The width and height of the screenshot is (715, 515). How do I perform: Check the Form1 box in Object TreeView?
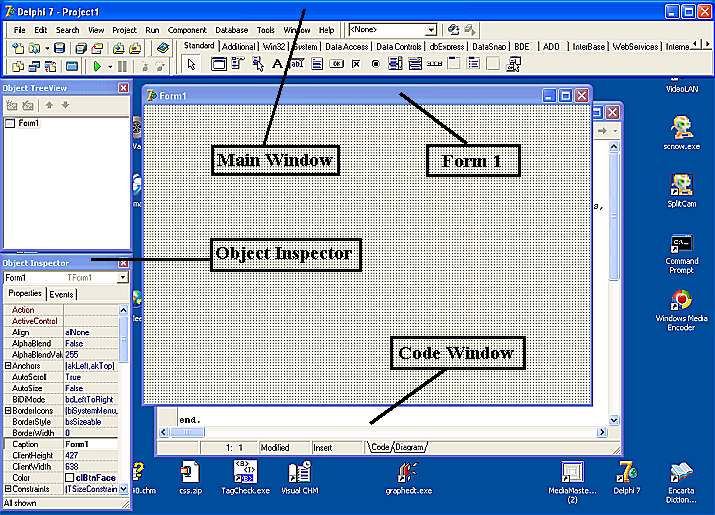pos(10,123)
